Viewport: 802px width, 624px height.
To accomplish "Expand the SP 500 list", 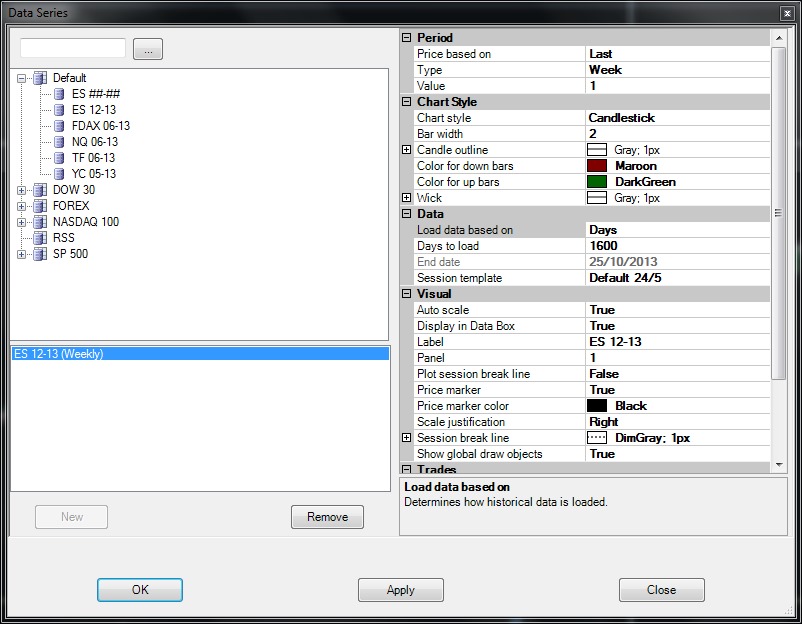I will 21,254.
